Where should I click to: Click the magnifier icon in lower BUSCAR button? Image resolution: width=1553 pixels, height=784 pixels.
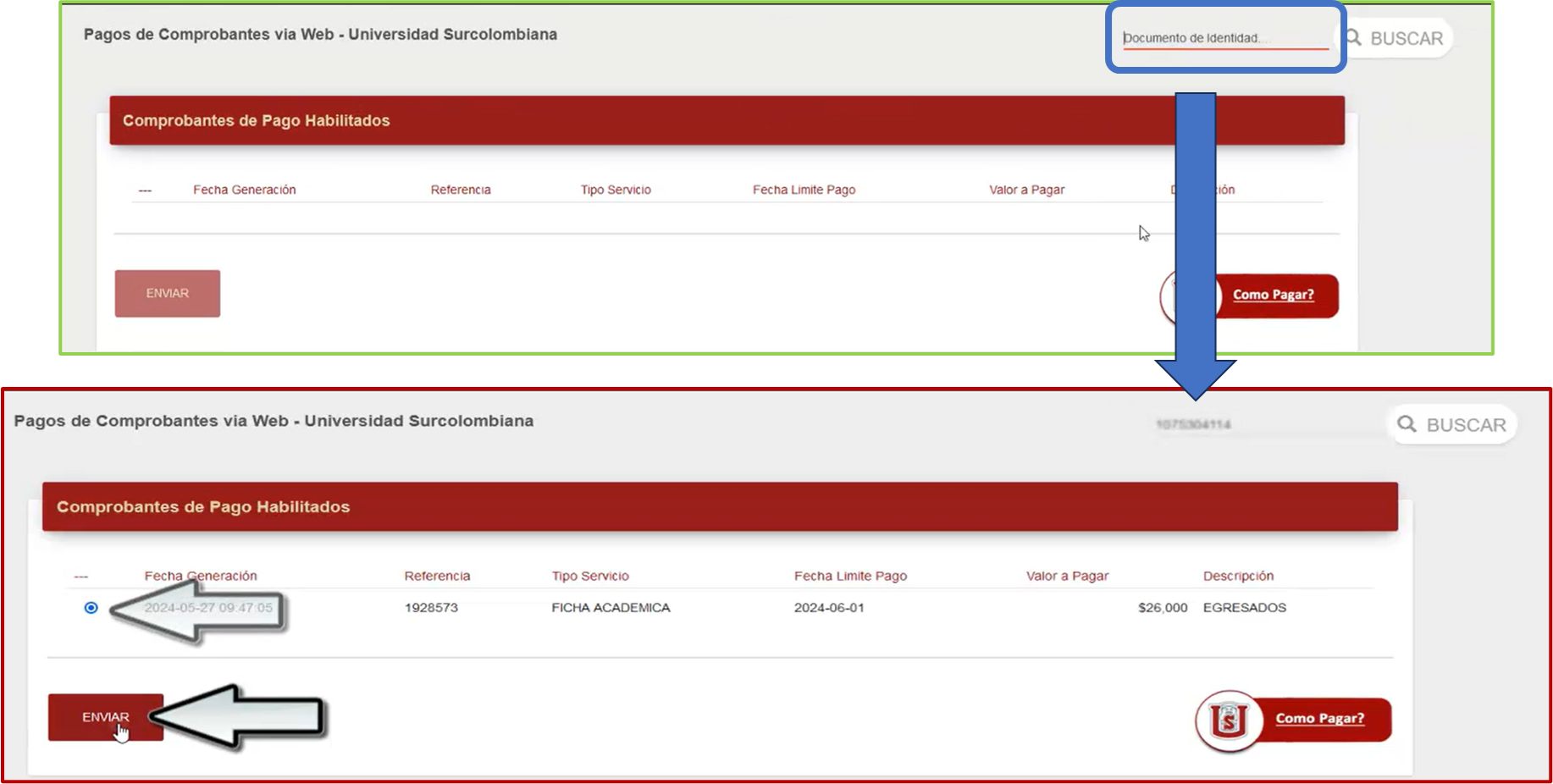[1407, 424]
